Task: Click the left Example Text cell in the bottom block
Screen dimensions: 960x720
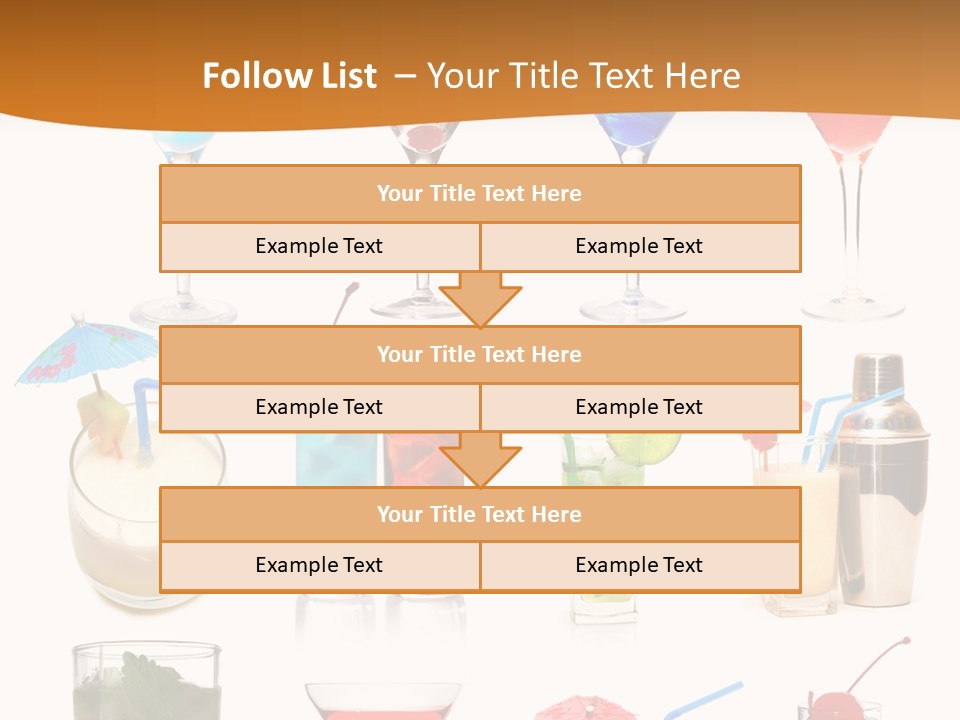Action: (319, 566)
